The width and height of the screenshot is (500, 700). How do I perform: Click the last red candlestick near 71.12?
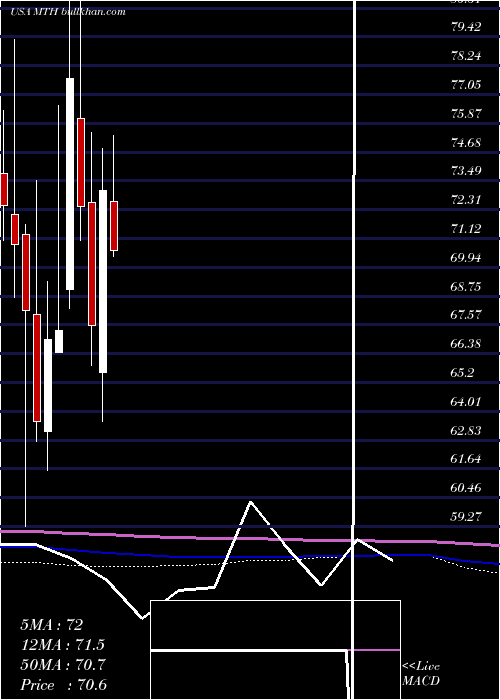pyautogui.click(x=114, y=226)
